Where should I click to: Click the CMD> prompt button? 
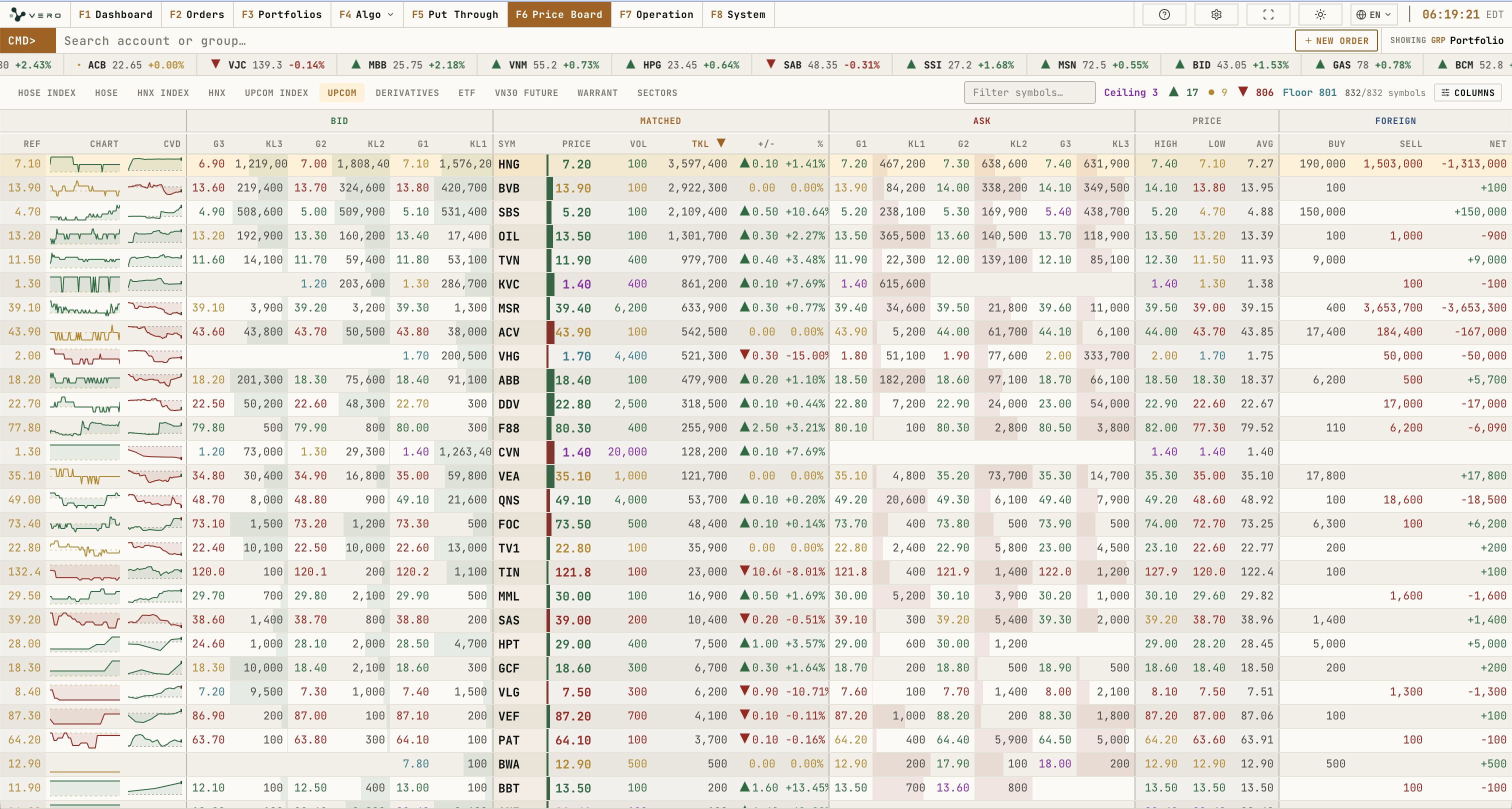[x=27, y=40]
